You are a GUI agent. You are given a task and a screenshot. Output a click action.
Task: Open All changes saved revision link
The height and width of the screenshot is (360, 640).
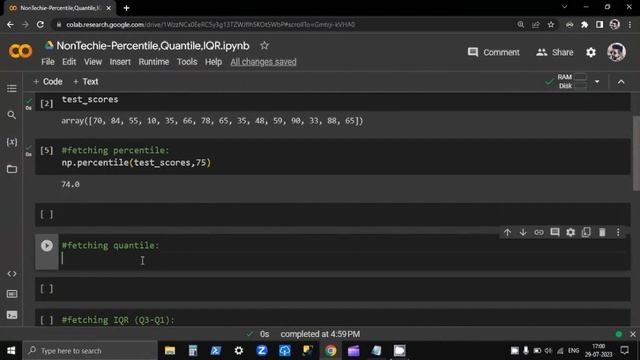263,62
